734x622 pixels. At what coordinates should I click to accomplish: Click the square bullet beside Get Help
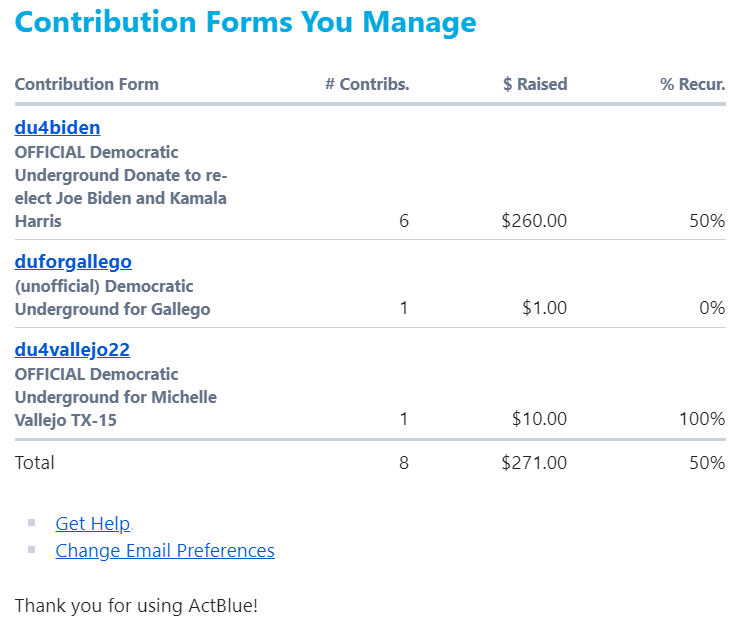coord(32,522)
